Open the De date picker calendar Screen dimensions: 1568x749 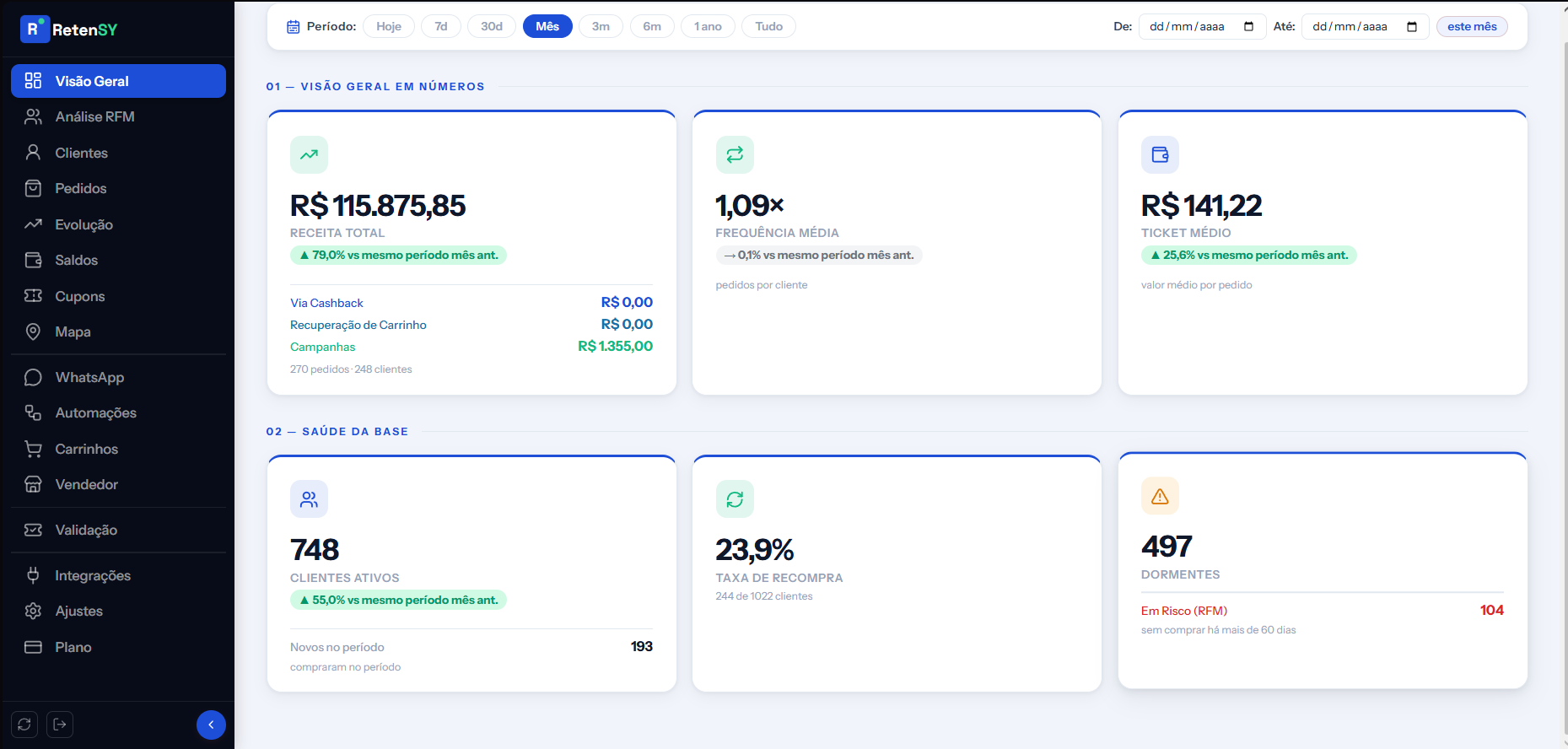pos(1249,26)
